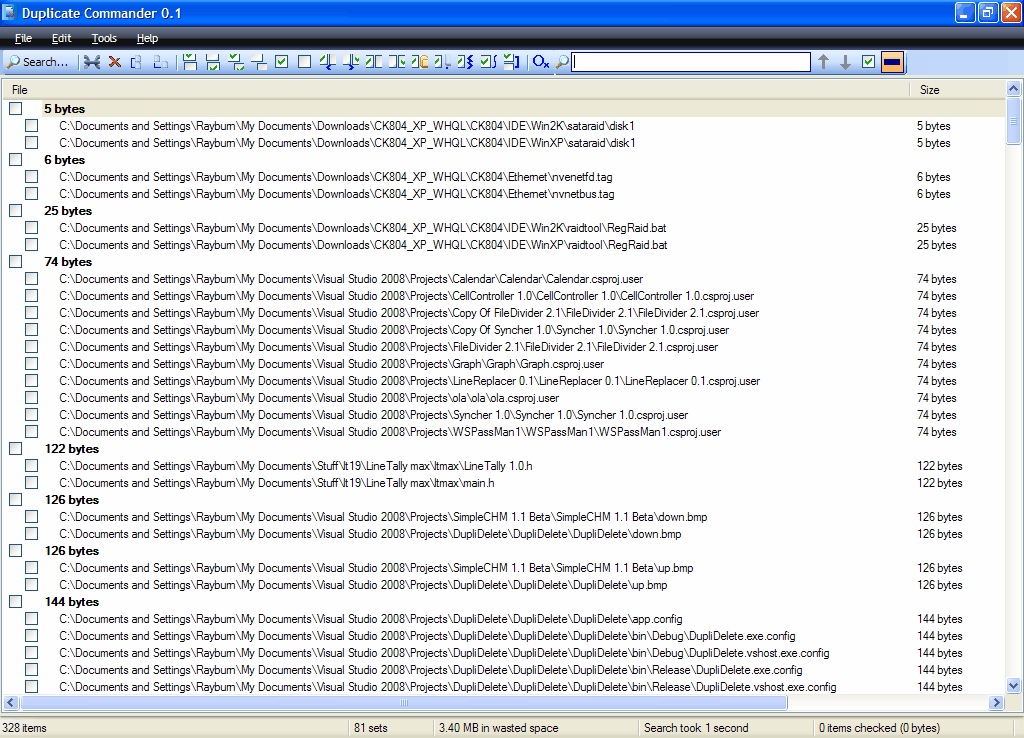
Task: Click the check all toolbar icon
Action: tap(281, 62)
